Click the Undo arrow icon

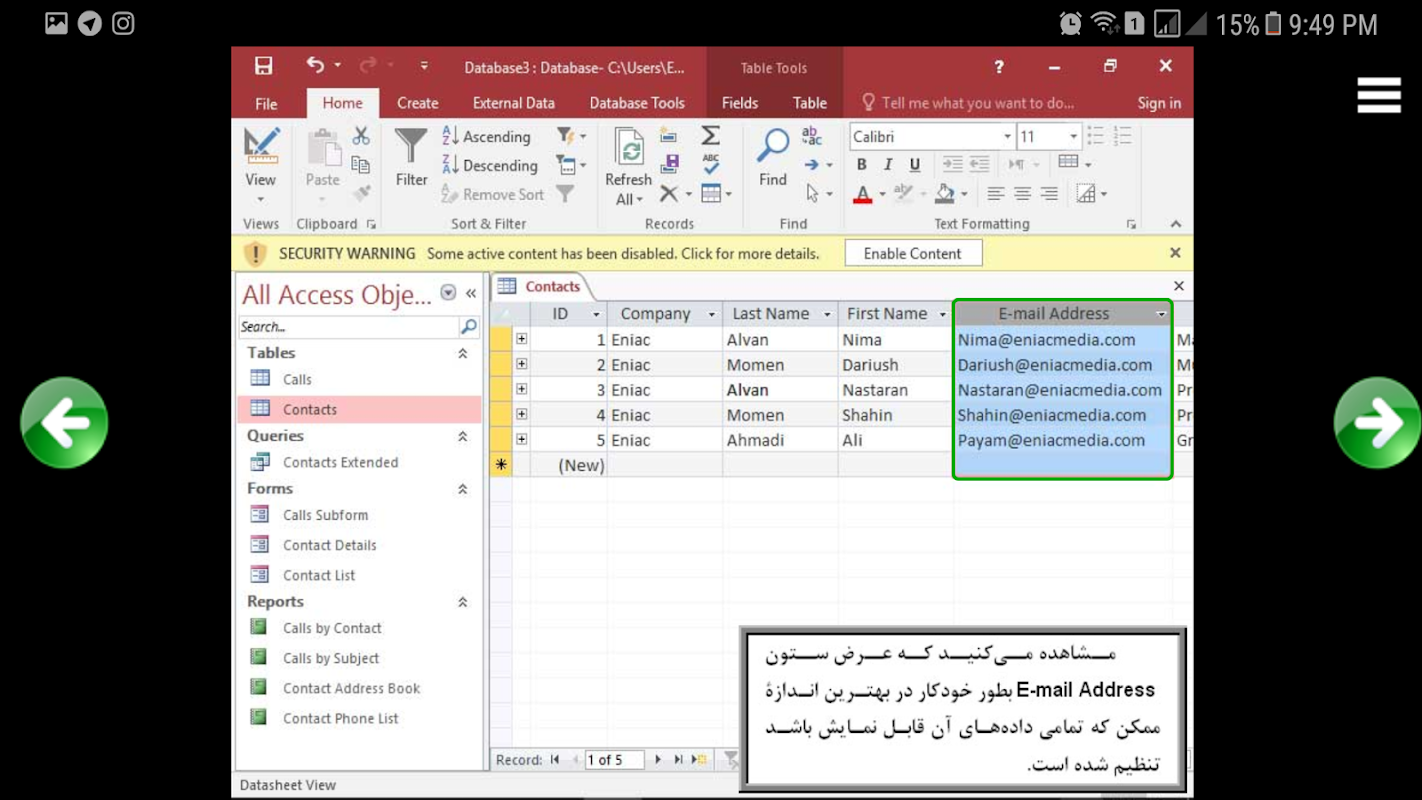pyautogui.click(x=315, y=65)
